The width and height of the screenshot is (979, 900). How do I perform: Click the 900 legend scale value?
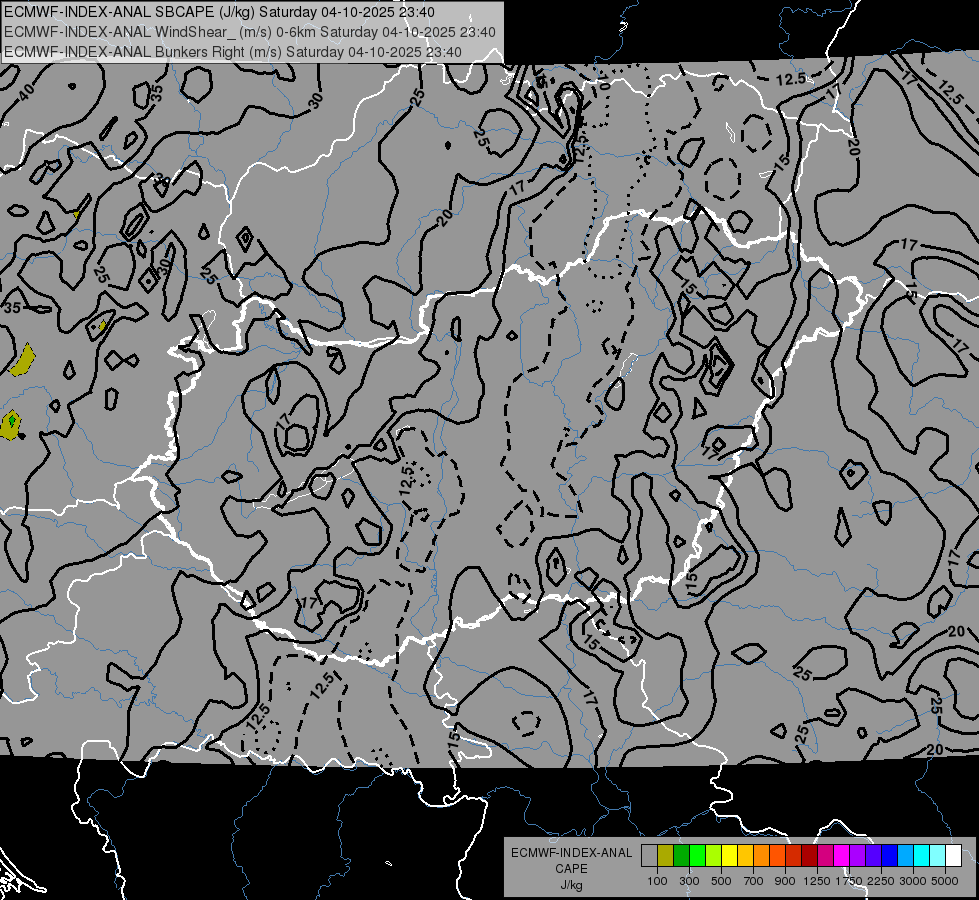point(785,881)
